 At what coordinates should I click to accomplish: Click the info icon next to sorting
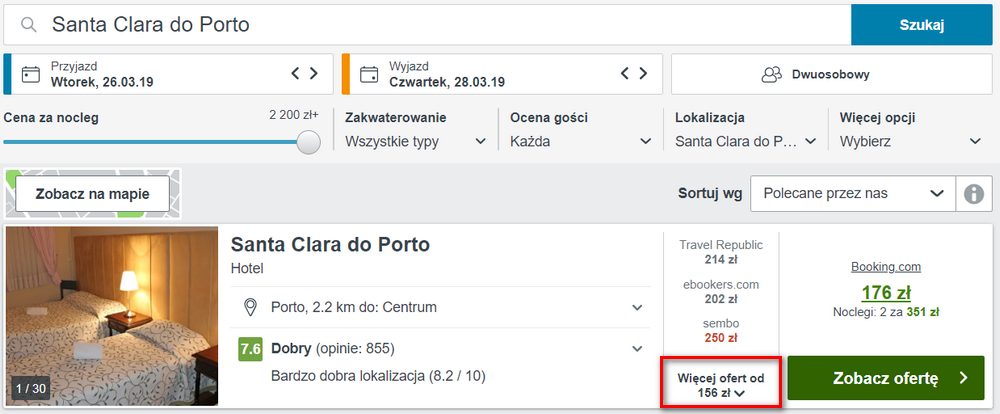969,193
